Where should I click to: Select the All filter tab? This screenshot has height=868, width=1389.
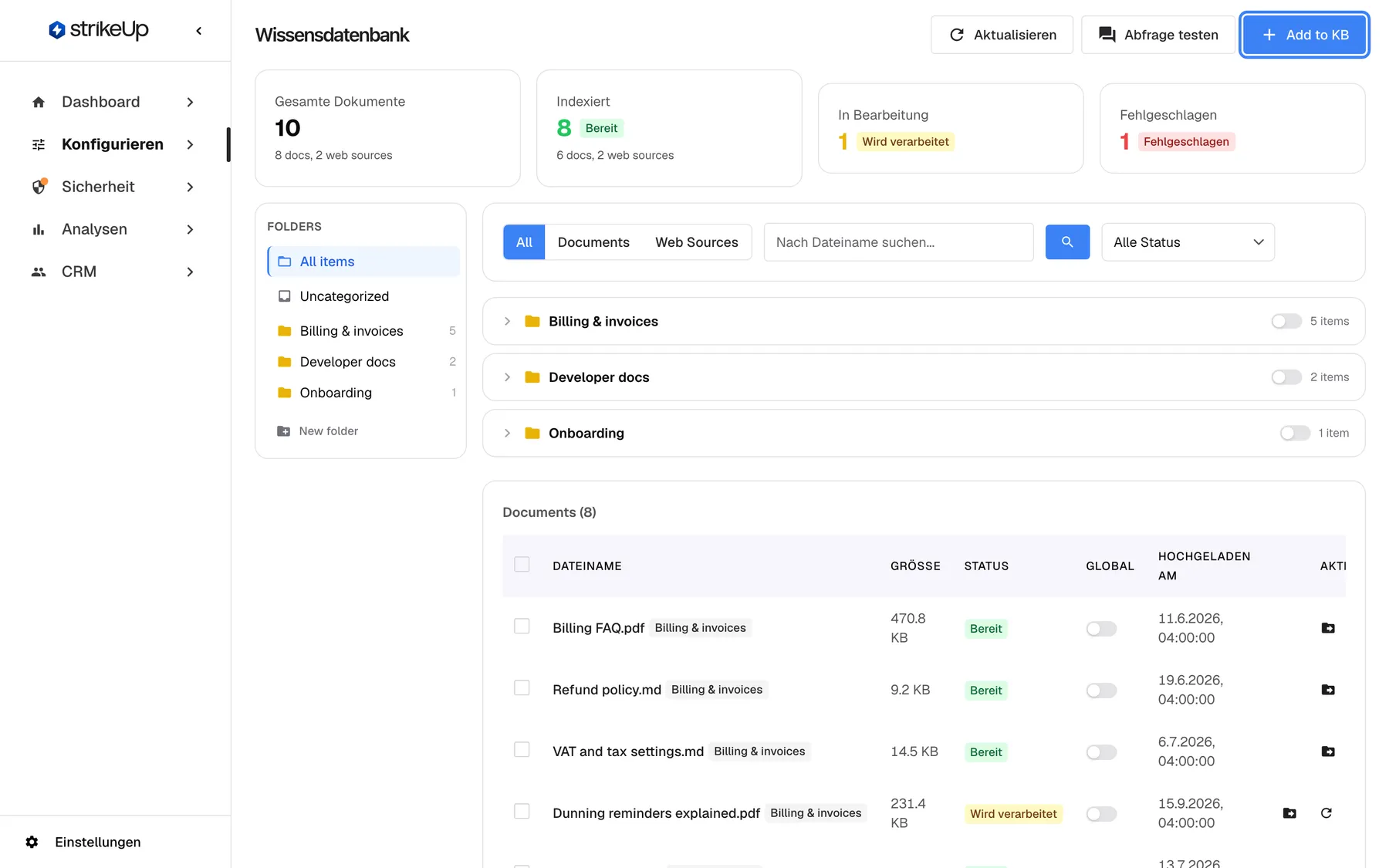(524, 242)
